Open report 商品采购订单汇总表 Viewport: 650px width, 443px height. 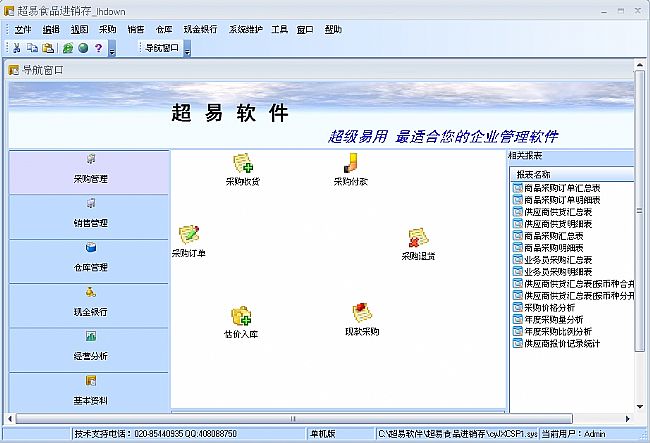557,188
